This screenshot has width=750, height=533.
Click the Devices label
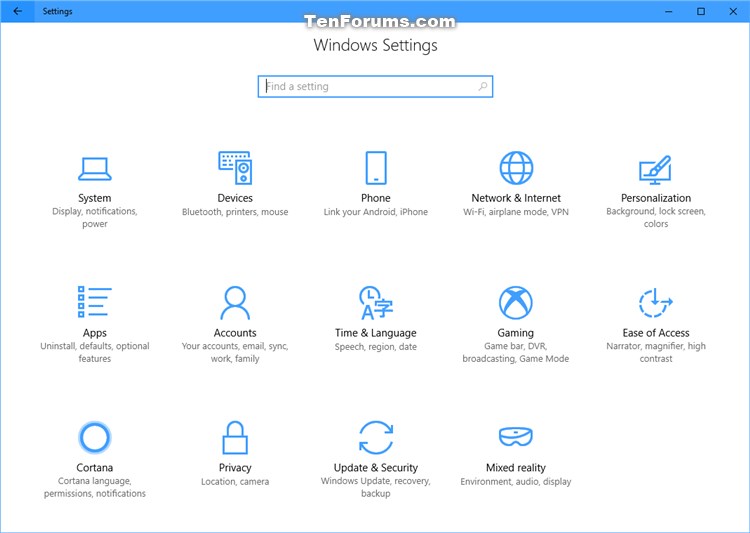click(235, 198)
